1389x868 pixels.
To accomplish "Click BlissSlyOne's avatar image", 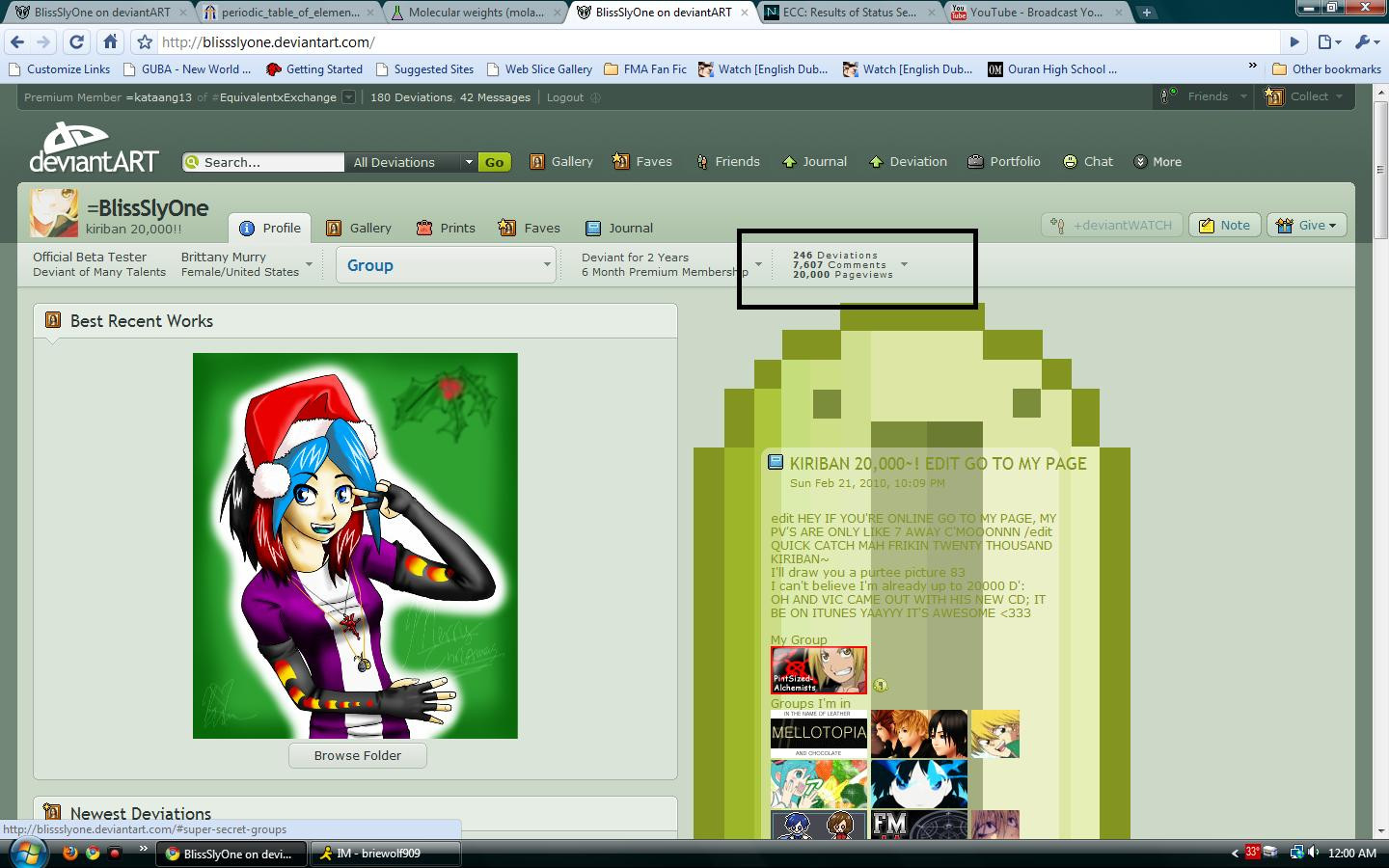I will click(x=54, y=213).
